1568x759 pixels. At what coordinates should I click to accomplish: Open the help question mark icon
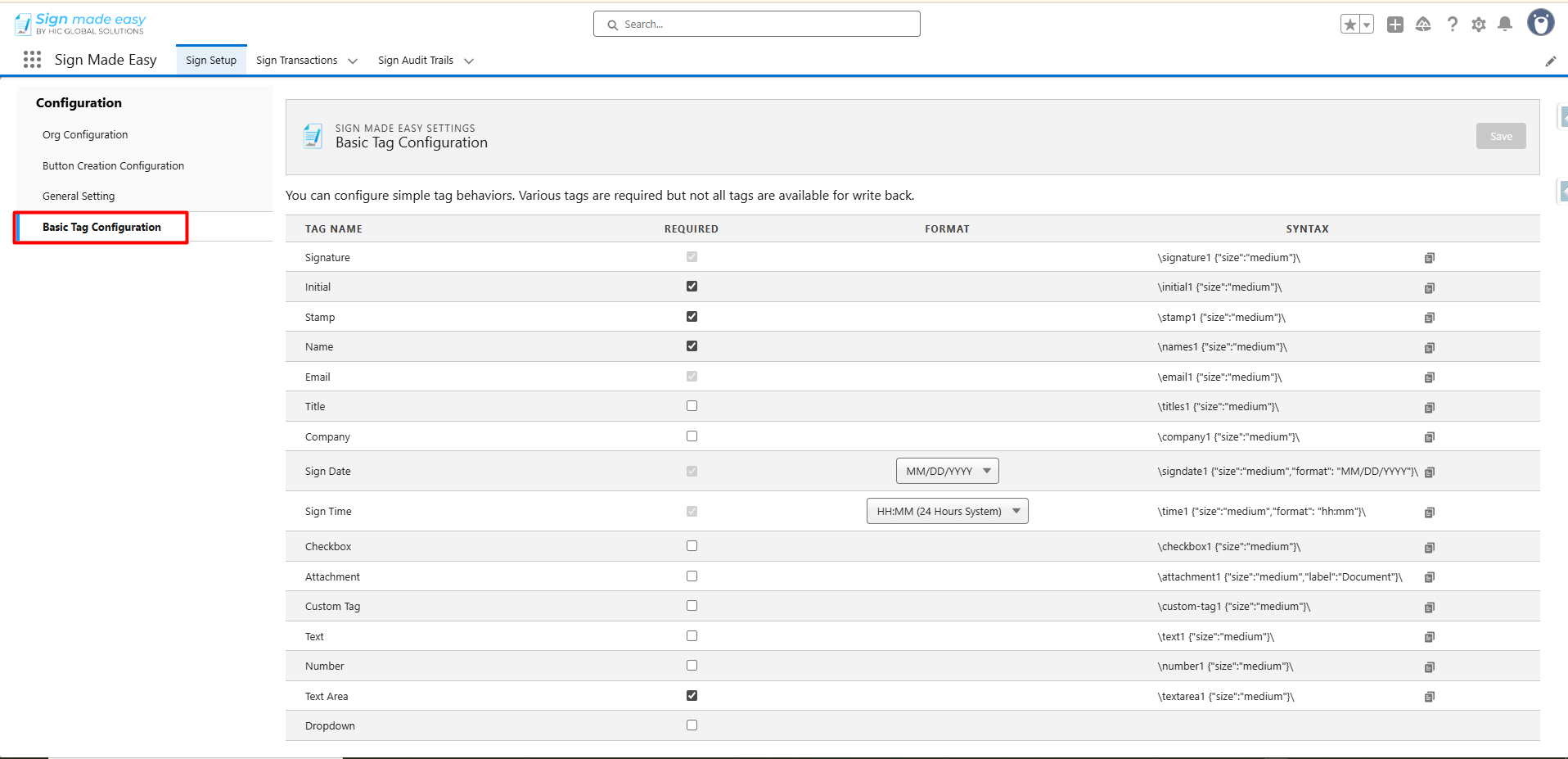click(x=1452, y=25)
